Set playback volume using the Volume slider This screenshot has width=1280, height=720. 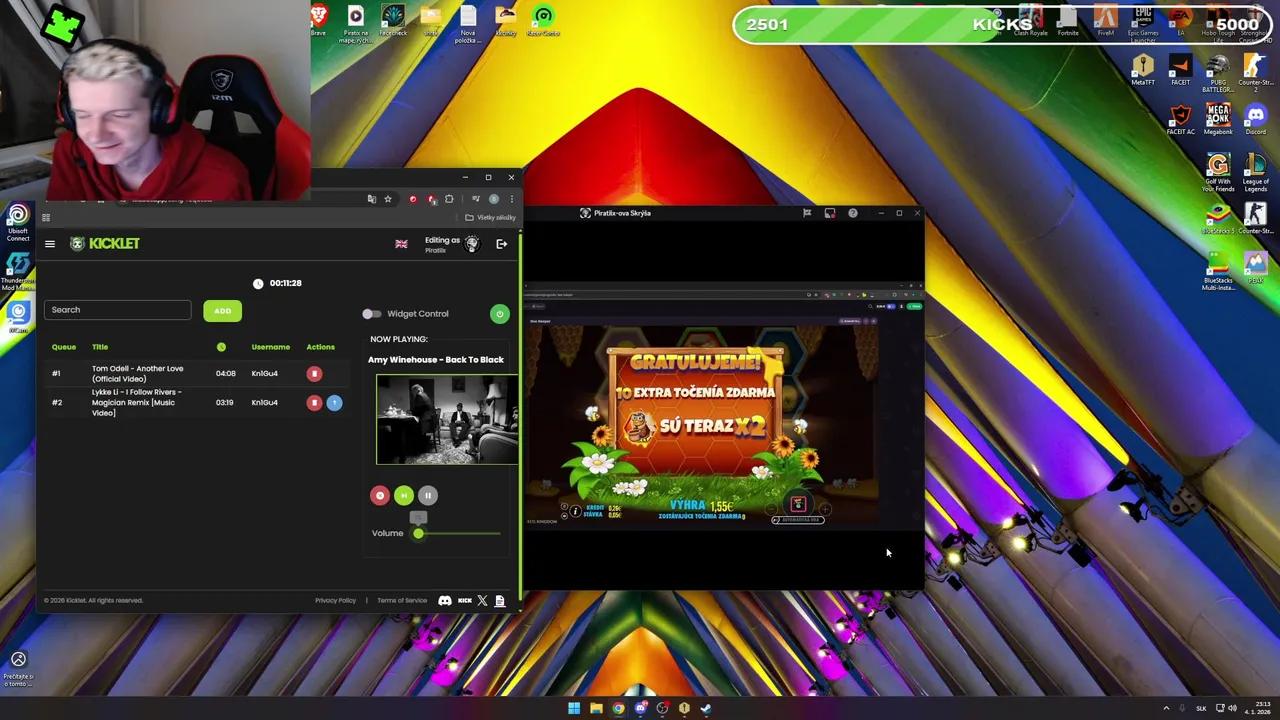pyautogui.click(x=418, y=533)
